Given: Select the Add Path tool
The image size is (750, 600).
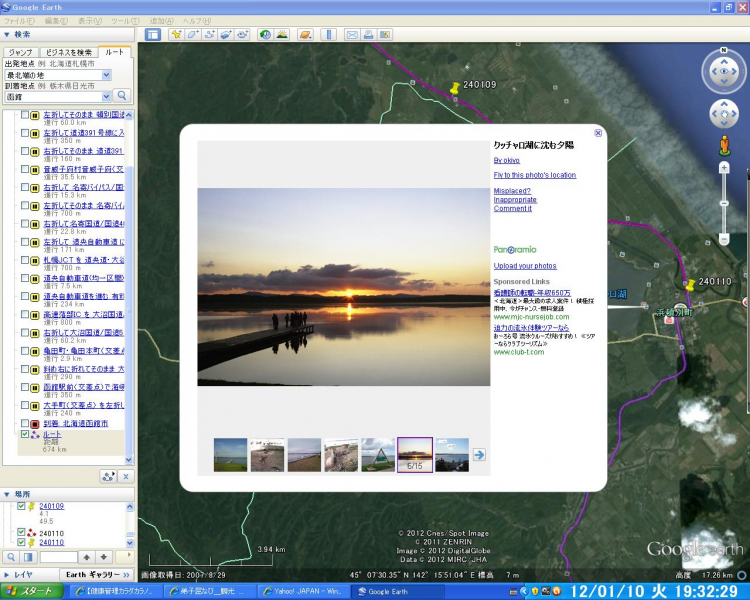Looking at the screenshot, I should click(x=210, y=34).
